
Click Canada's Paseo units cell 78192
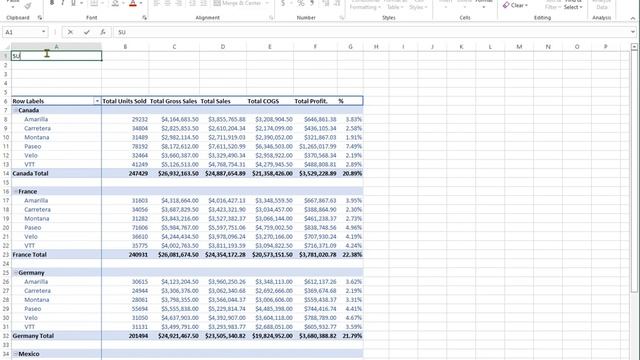point(125,146)
